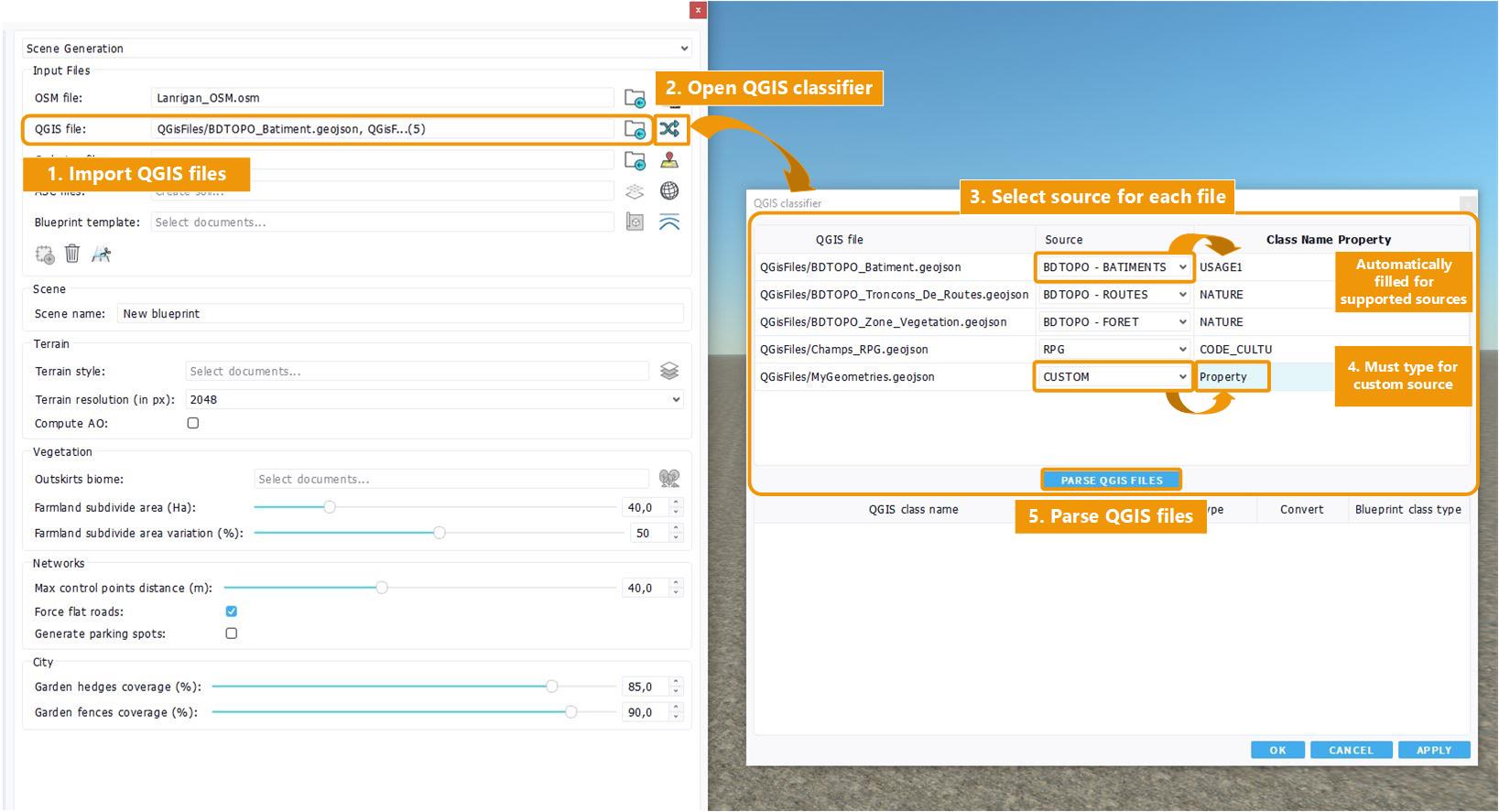Click the globe icon in Input Files

click(669, 190)
